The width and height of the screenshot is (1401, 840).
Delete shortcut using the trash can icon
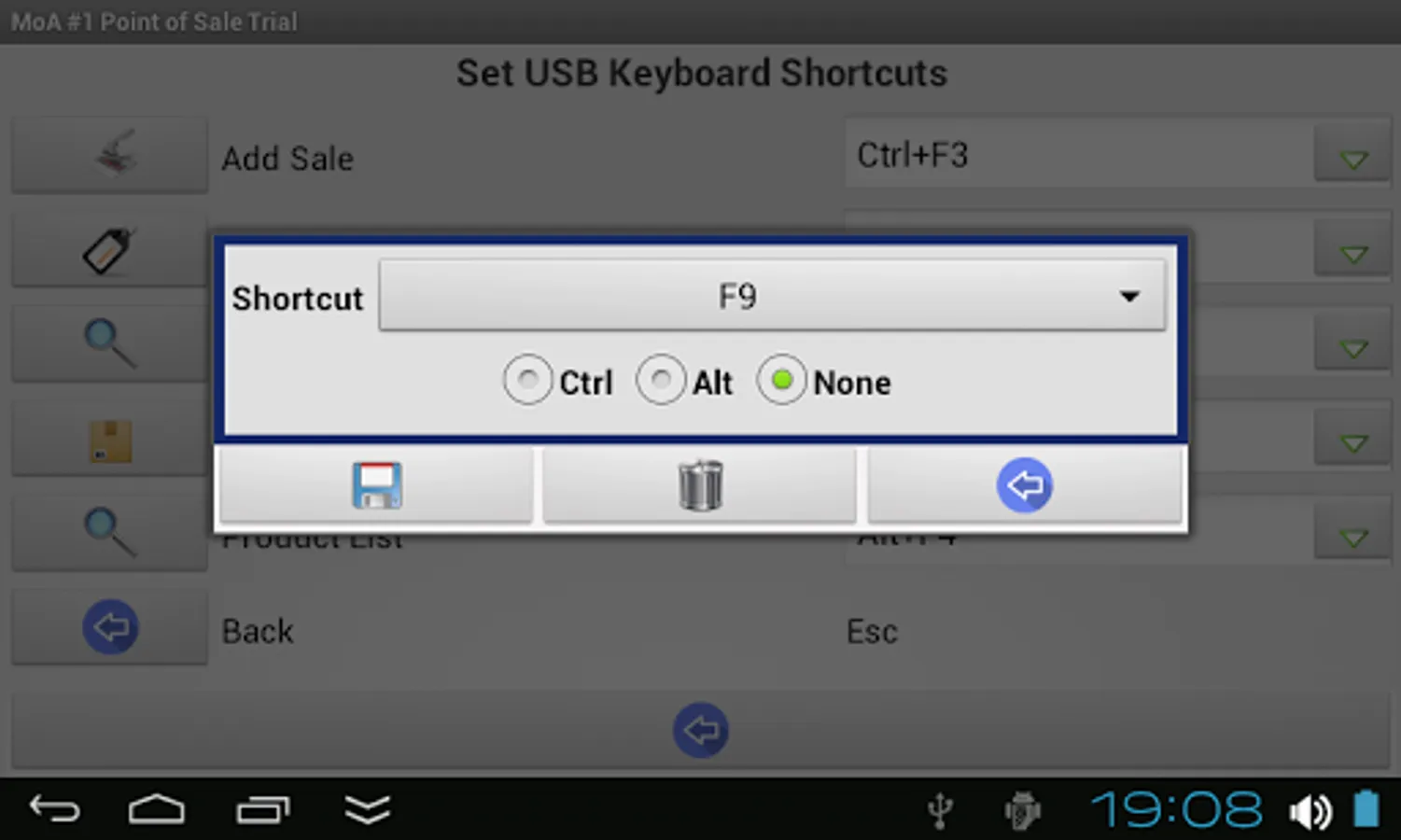[x=700, y=485]
